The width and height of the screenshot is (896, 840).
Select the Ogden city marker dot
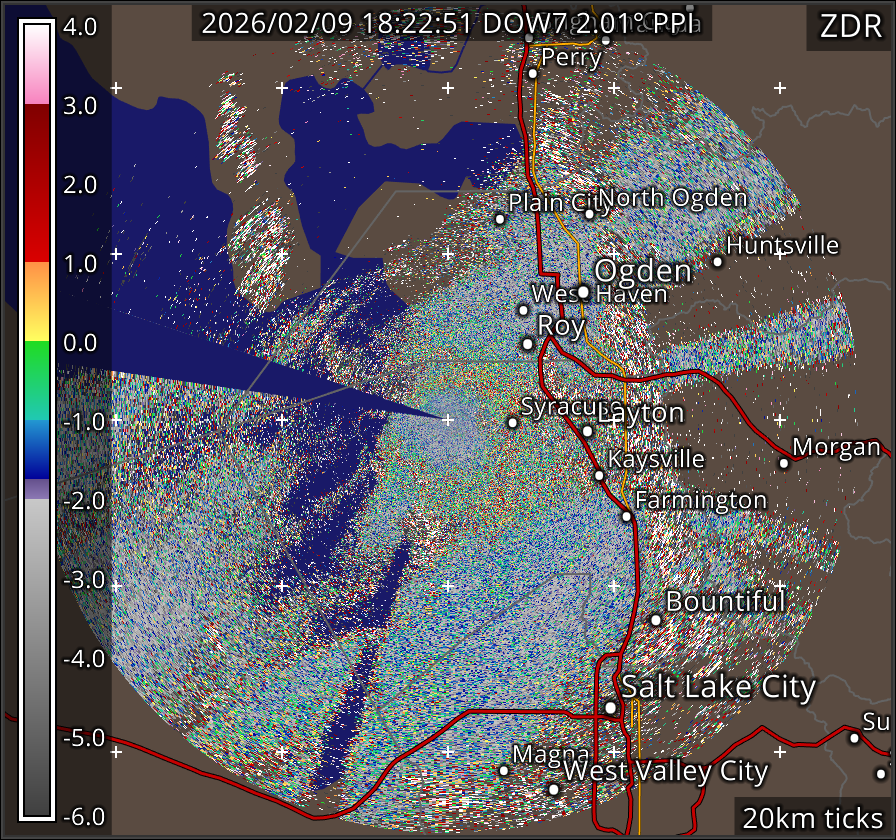click(x=584, y=292)
